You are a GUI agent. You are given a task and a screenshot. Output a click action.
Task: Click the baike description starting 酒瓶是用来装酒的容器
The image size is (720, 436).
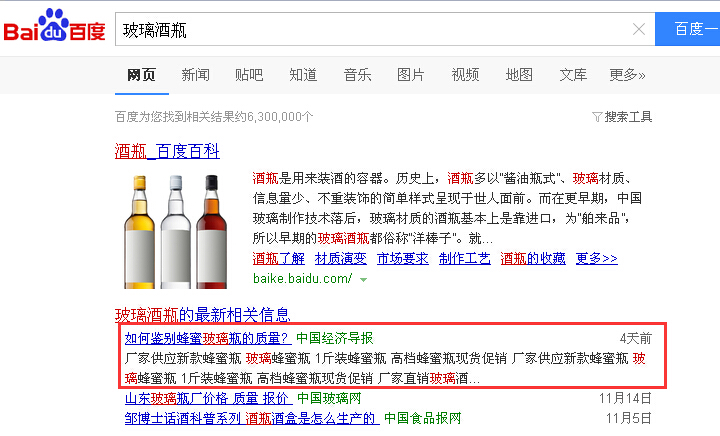(447, 208)
